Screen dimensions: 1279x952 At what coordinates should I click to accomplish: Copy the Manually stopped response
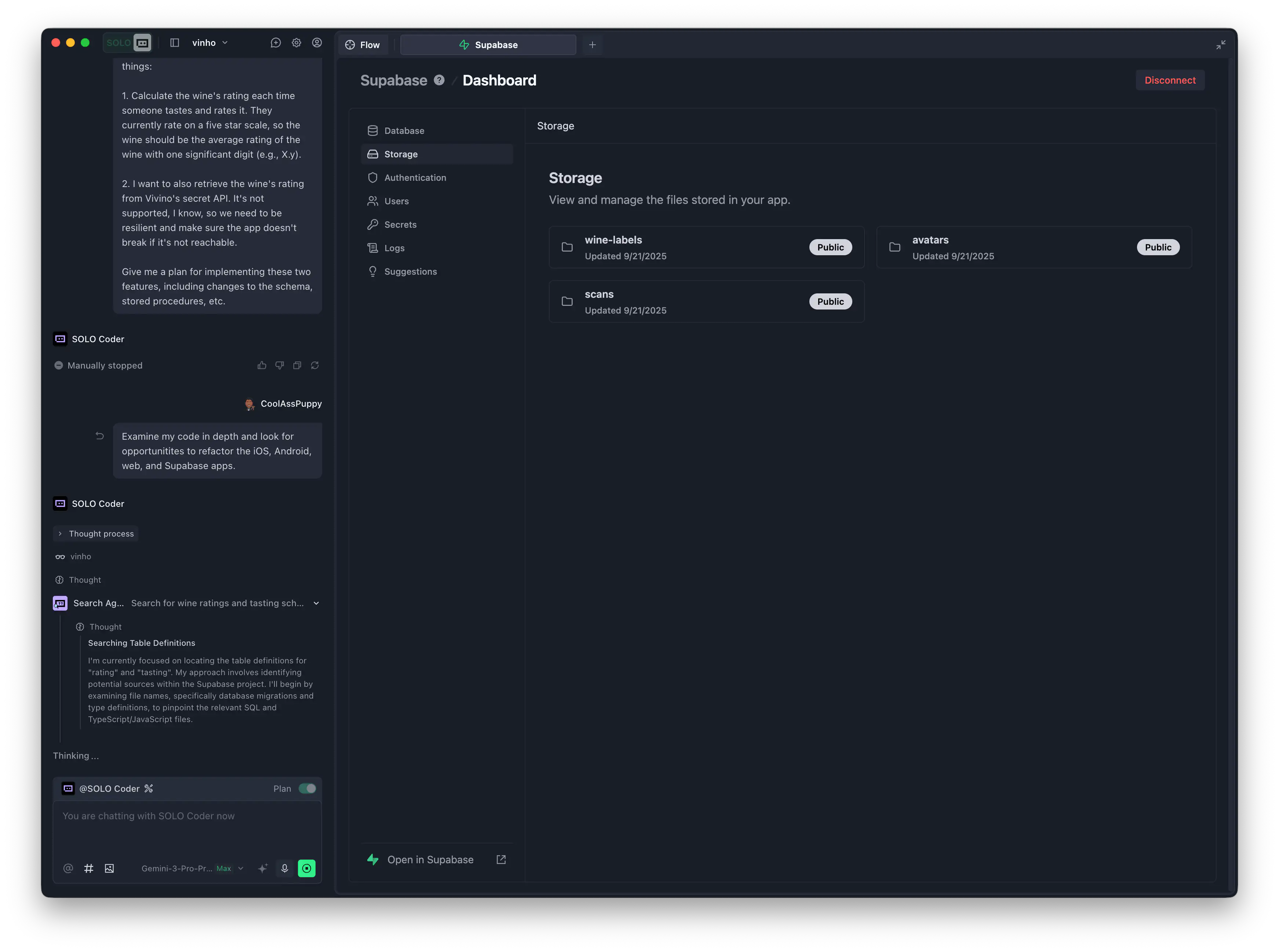tap(297, 365)
